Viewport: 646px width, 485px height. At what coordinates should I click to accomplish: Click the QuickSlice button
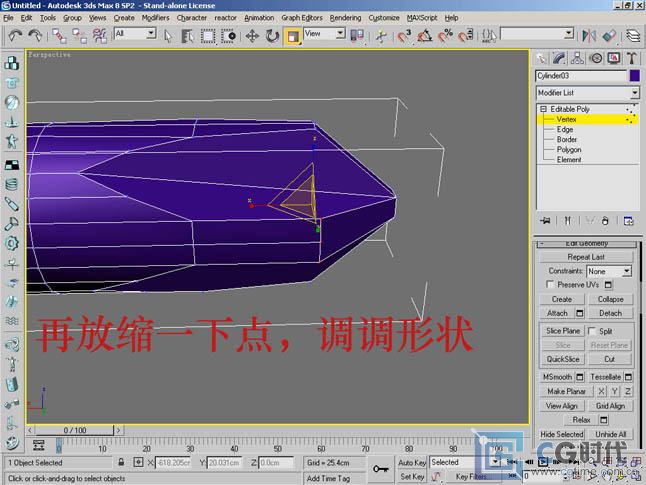coord(562,359)
